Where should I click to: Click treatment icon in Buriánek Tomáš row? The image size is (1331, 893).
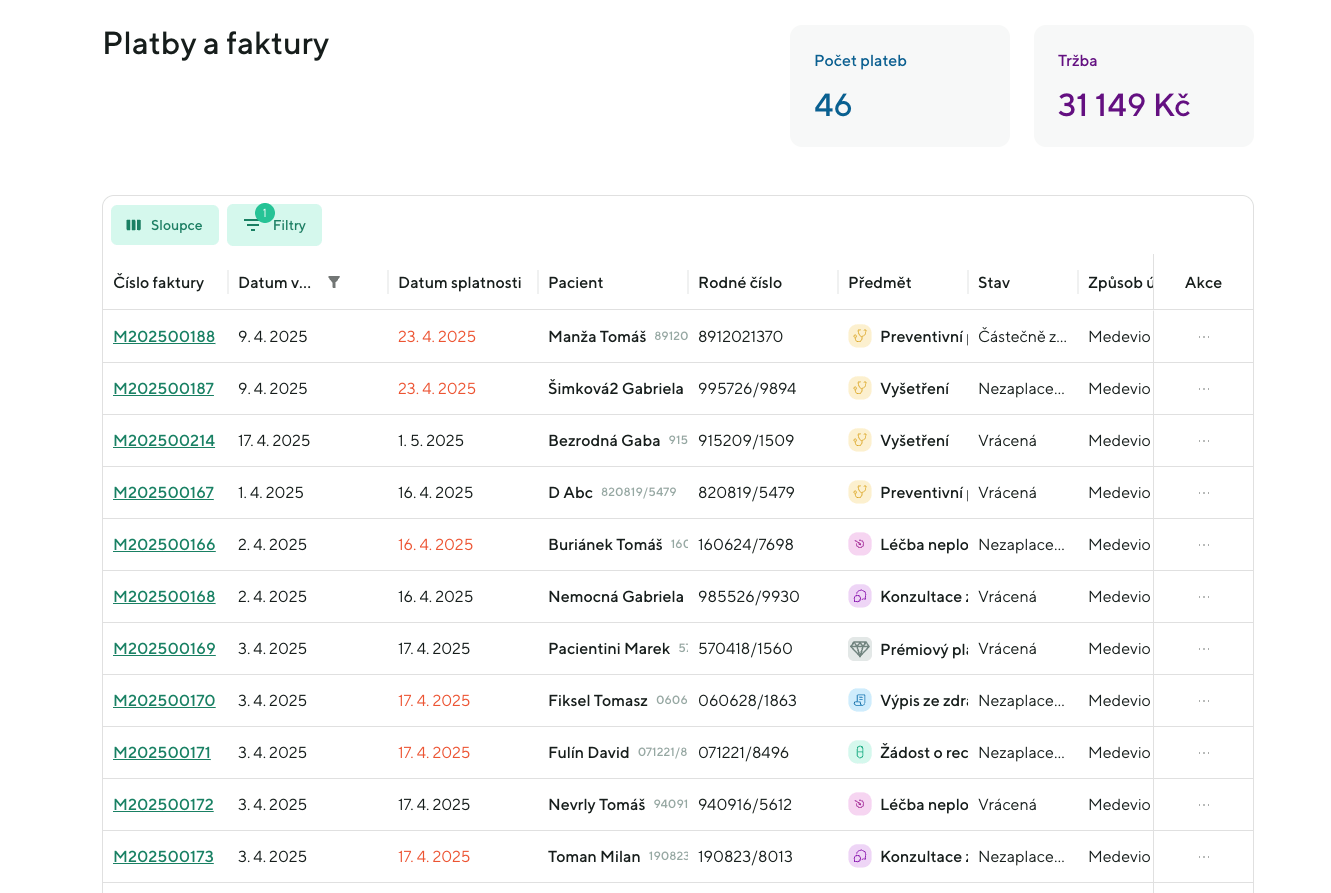[x=859, y=545]
